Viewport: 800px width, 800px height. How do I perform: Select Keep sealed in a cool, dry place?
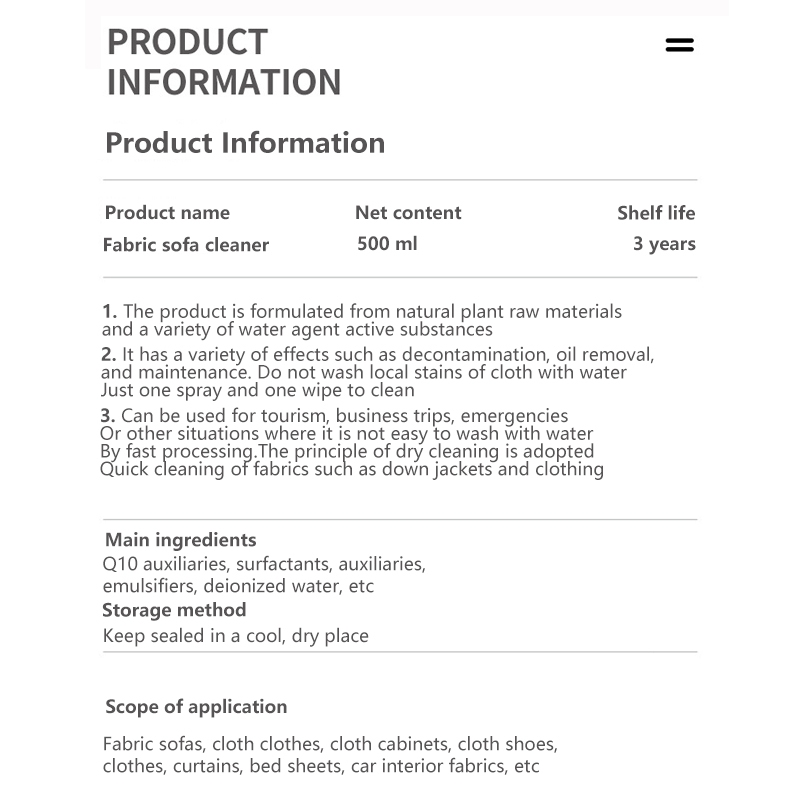[x=236, y=636]
